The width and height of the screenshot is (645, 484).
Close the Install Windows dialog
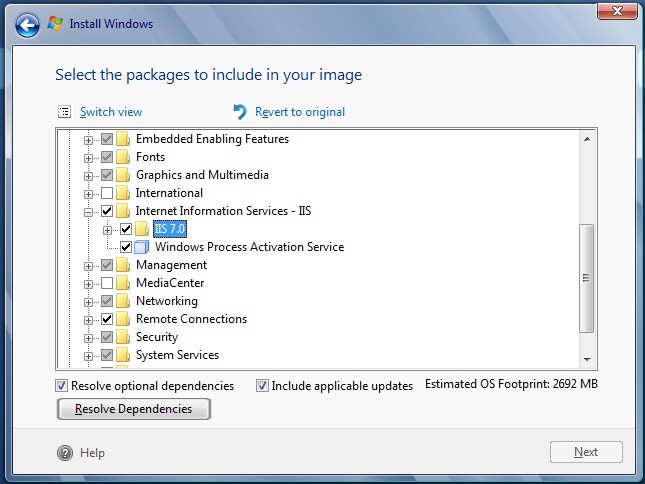[x=617, y=10]
